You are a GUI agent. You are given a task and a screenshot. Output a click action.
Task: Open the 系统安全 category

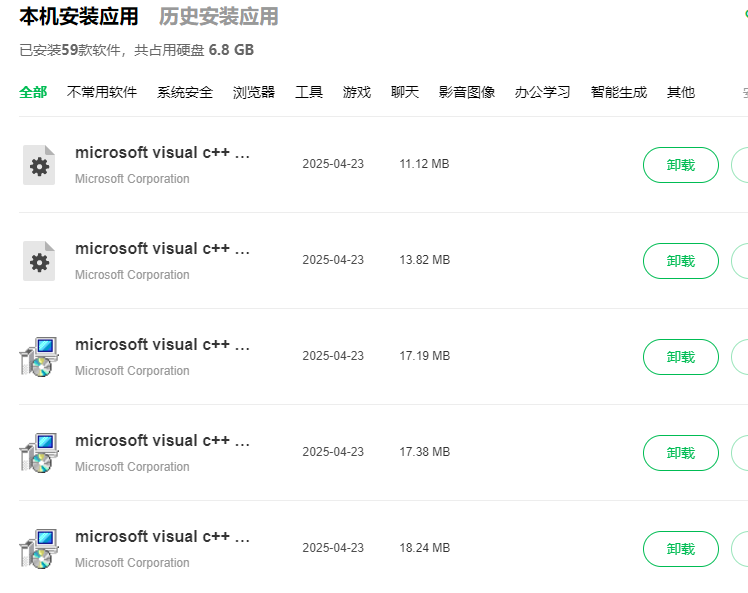coord(185,92)
